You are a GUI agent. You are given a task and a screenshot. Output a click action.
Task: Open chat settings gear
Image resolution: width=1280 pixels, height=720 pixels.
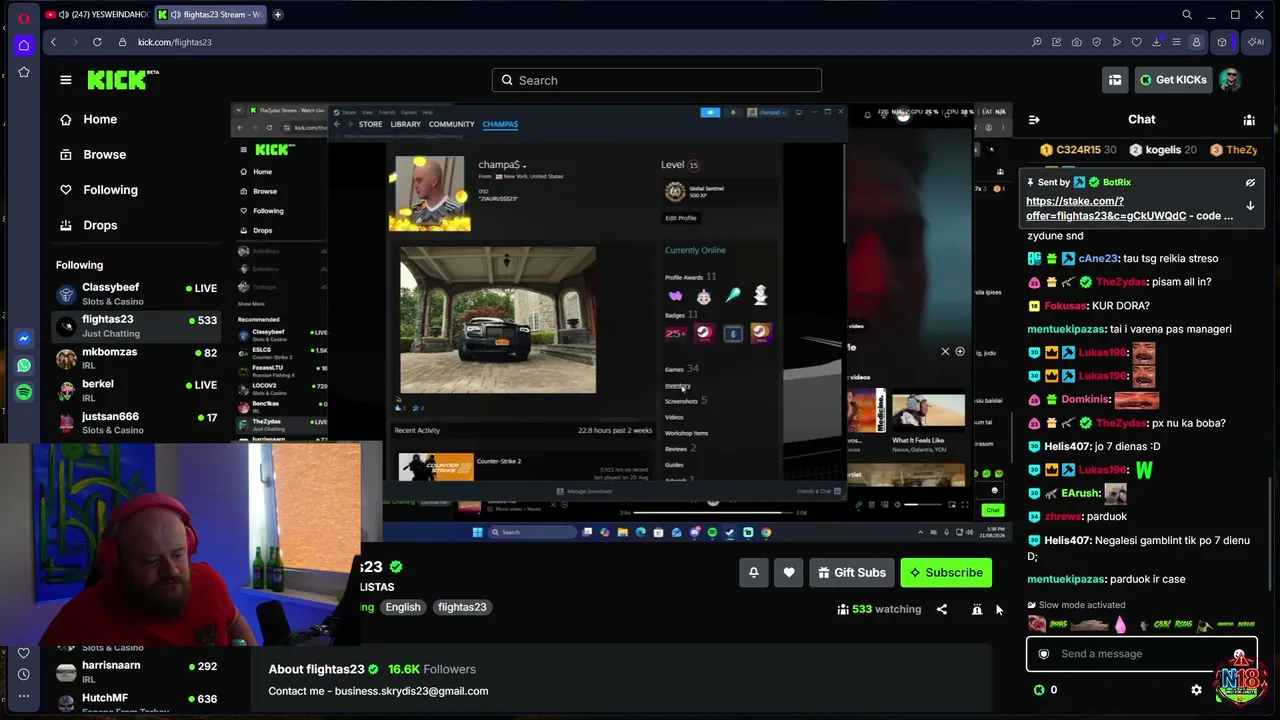click(x=1196, y=690)
